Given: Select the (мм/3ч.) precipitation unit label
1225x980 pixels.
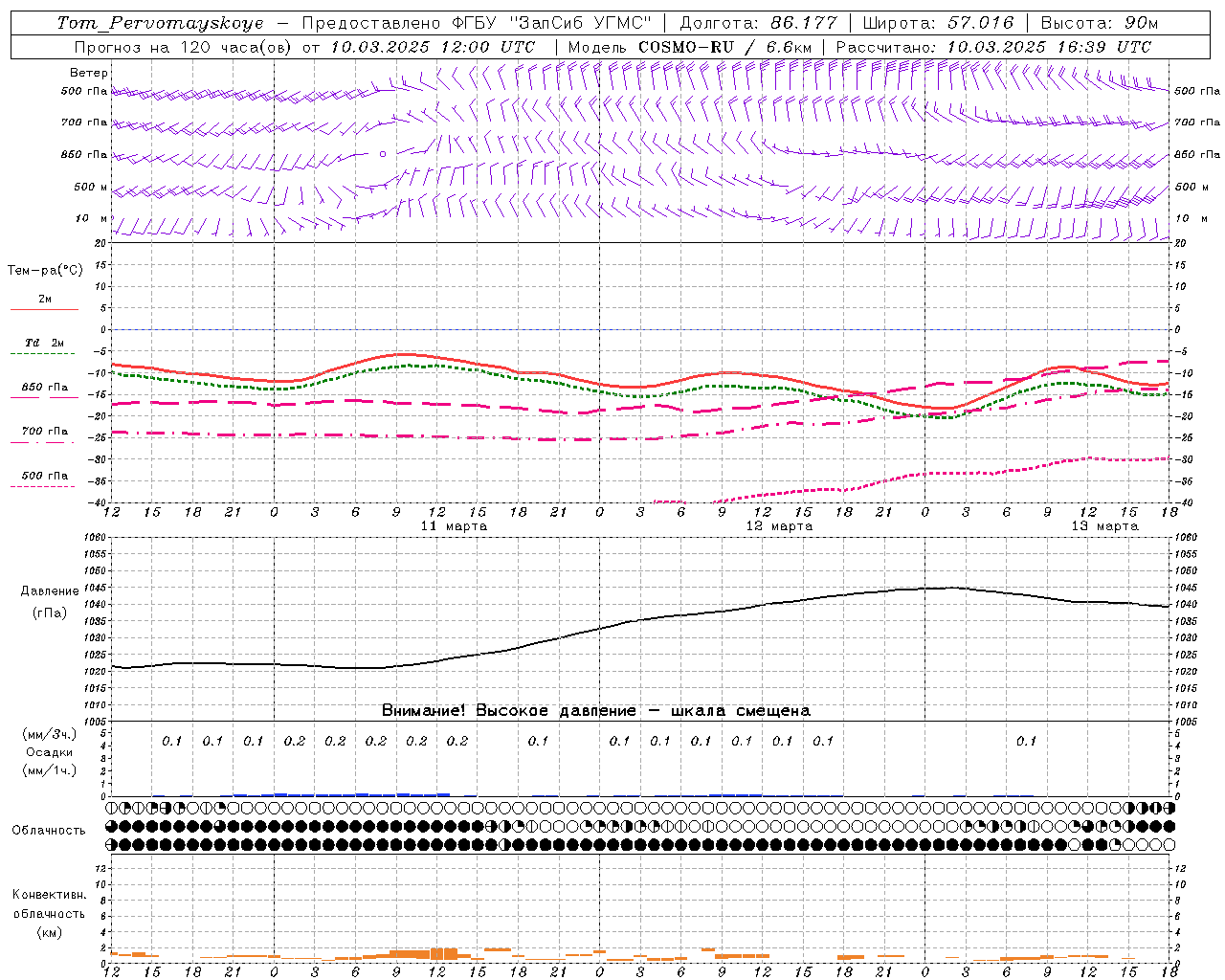Looking at the screenshot, I should [50, 734].
